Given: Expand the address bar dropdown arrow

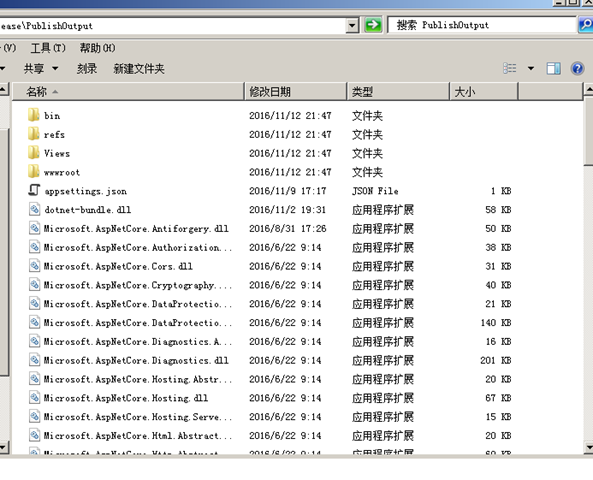Looking at the screenshot, I should 352,25.
